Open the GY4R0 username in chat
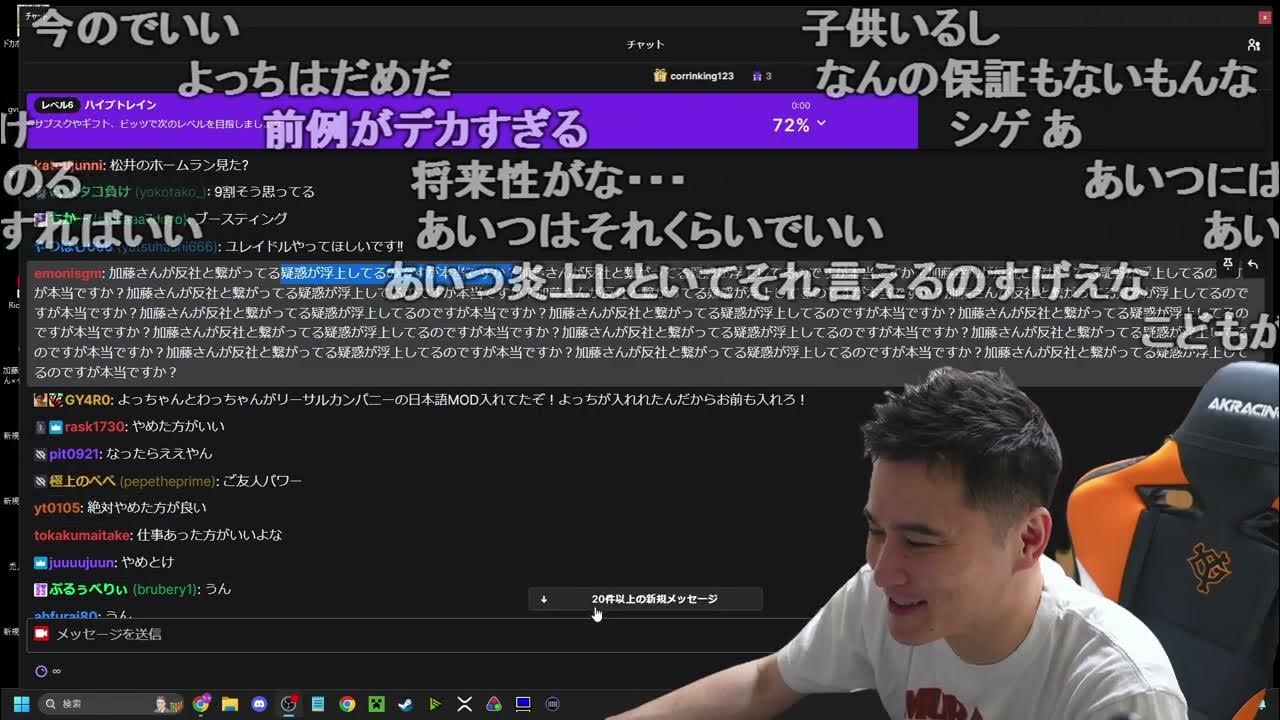Viewport: 1280px width, 720px height. click(x=88, y=400)
